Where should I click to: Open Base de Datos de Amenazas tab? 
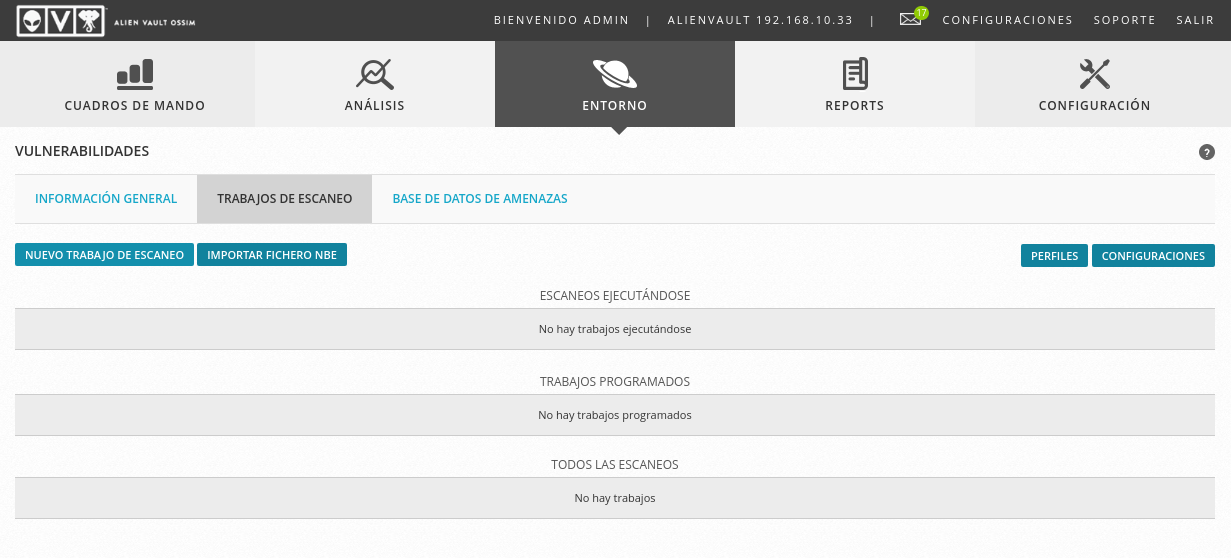[480, 199]
